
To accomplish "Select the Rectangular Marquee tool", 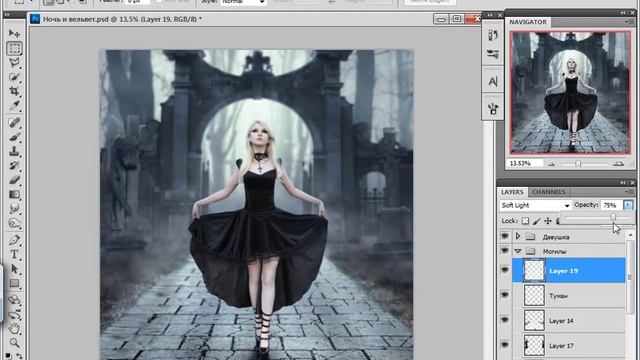I will coord(14,48).
